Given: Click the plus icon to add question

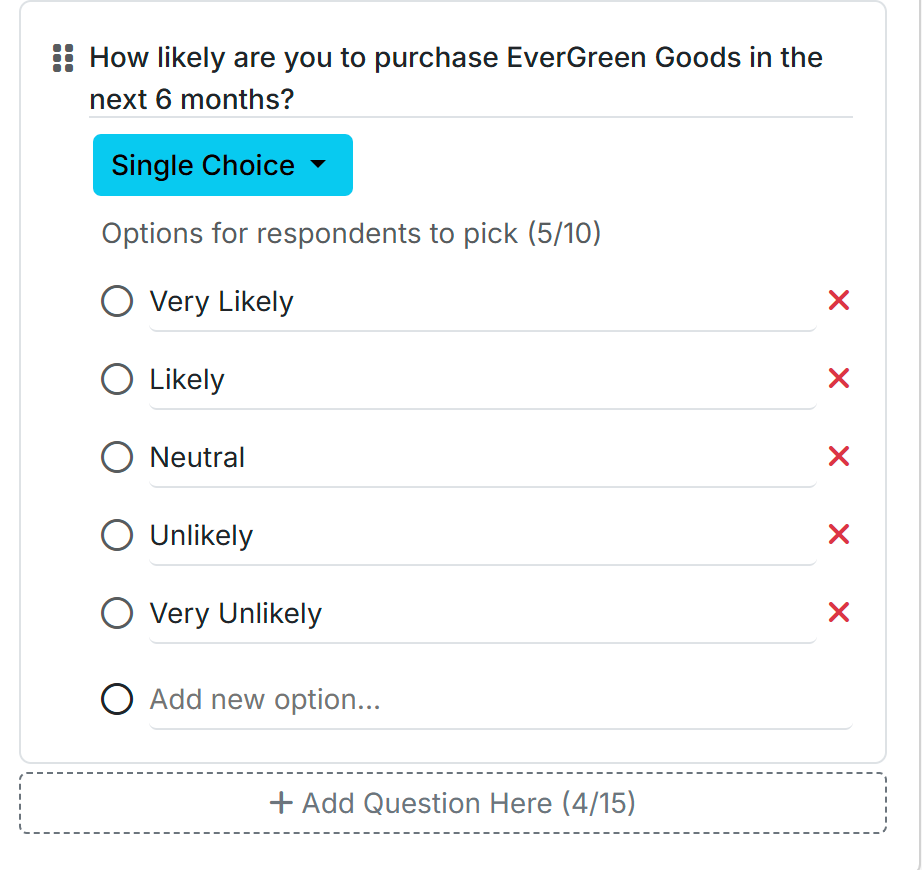Looking at the screenshot, I should tap(281, 803).
